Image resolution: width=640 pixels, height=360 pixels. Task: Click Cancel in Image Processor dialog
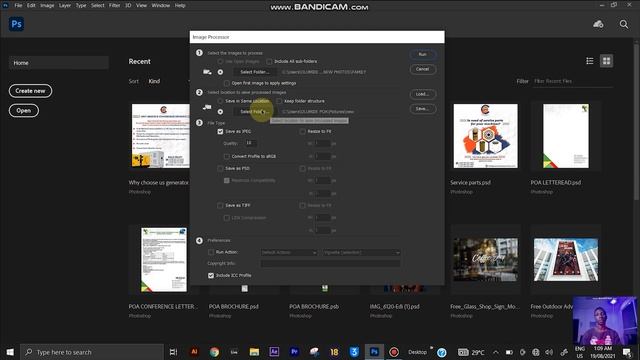tap(423, 69)
